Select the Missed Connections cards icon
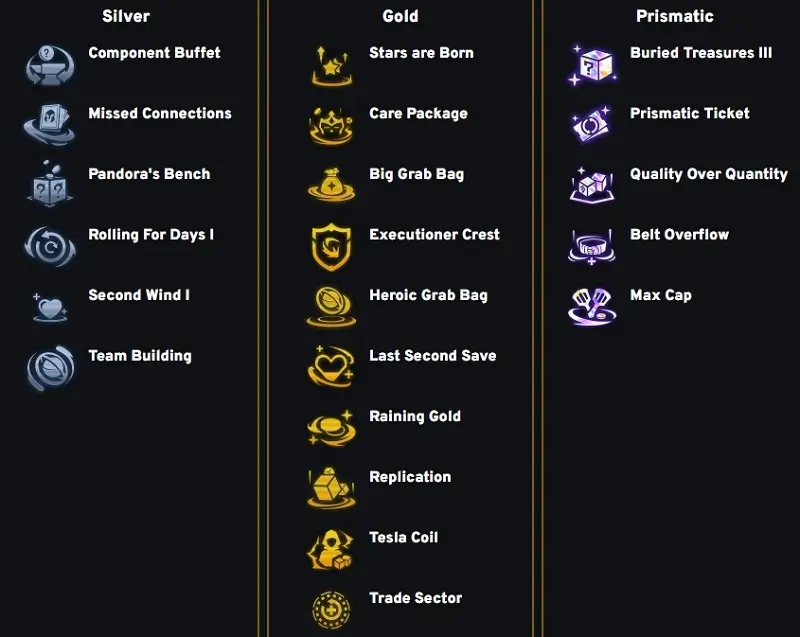 [x=48, y=125]
